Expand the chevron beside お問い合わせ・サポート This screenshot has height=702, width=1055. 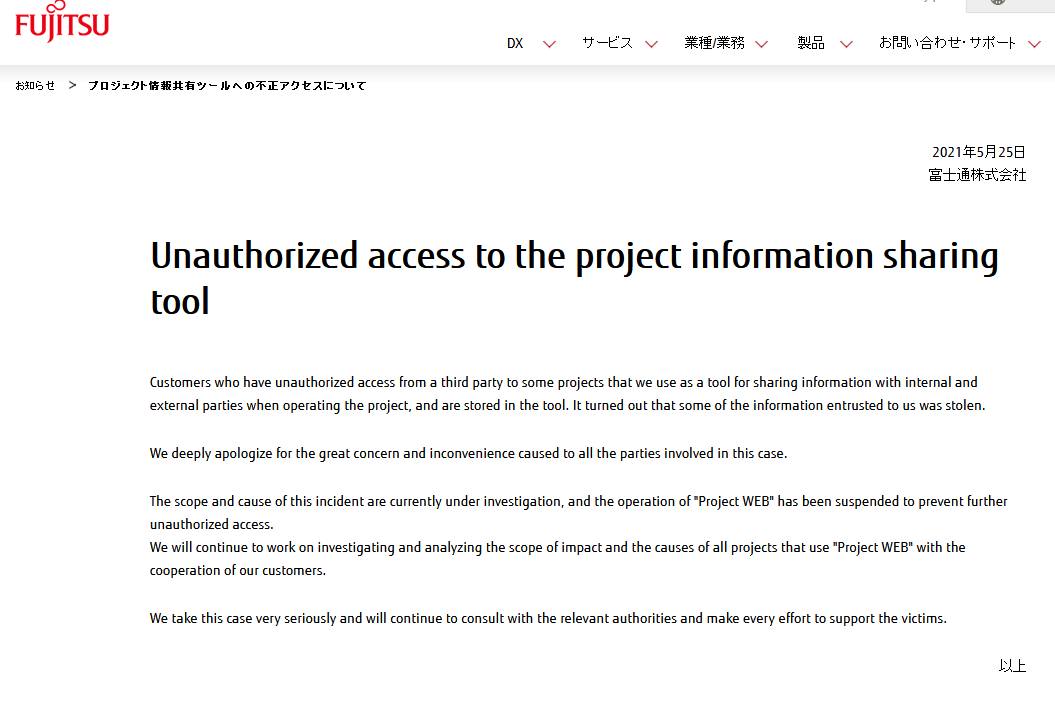(x=1034, y=44)
